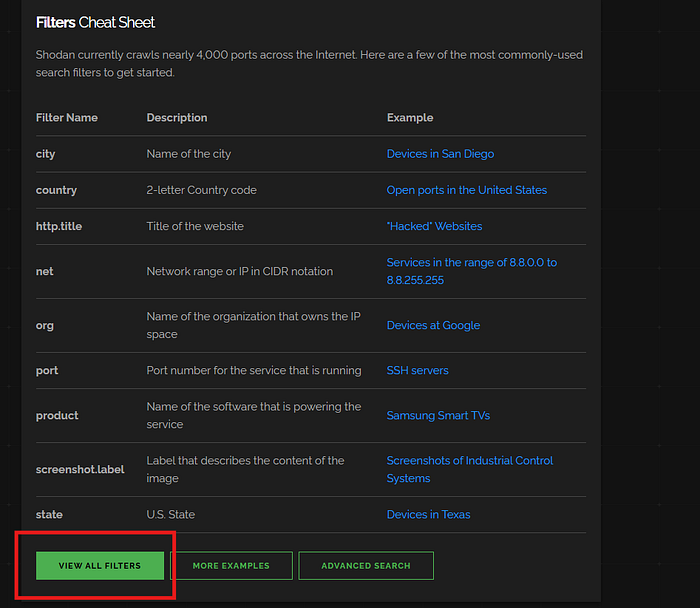Viewport: 700px width, 608px height.
Task: Open the Devices in San Diego link
Action: (x=440, y=154)
